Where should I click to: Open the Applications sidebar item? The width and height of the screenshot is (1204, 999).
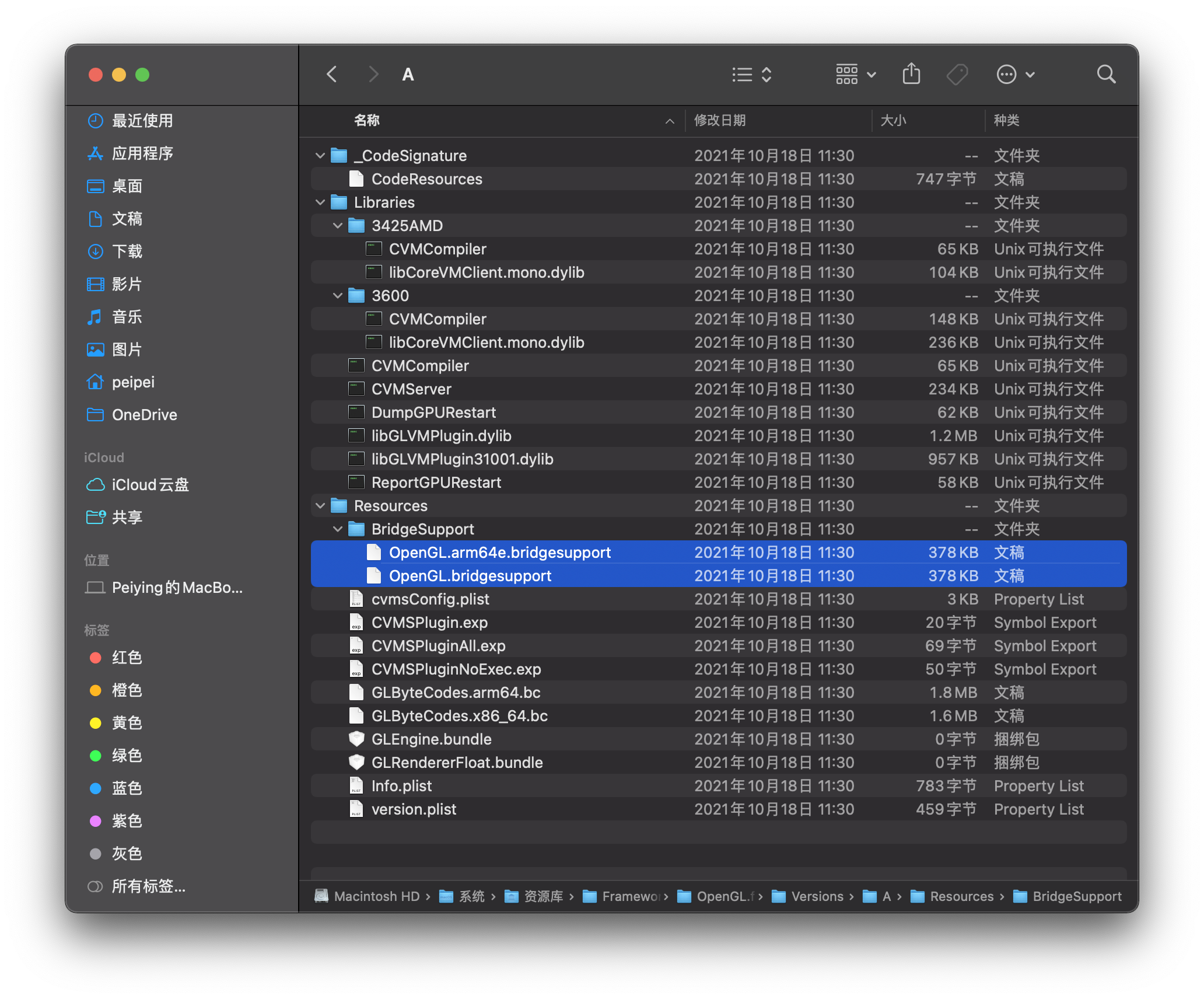(x=142, y=153)
